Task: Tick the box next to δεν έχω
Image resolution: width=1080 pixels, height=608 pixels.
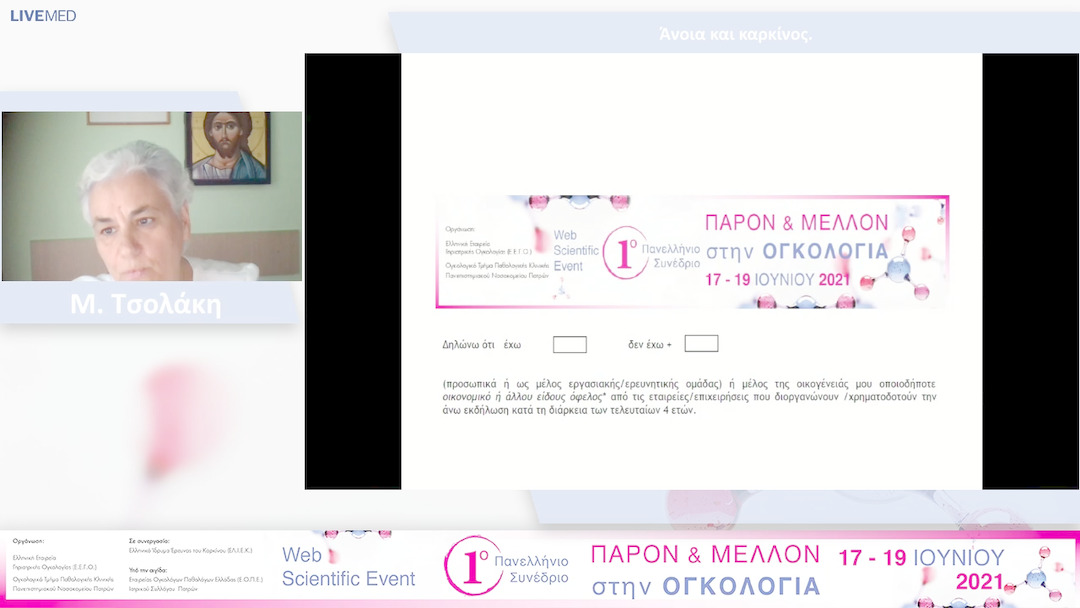Action: (701, 344)
